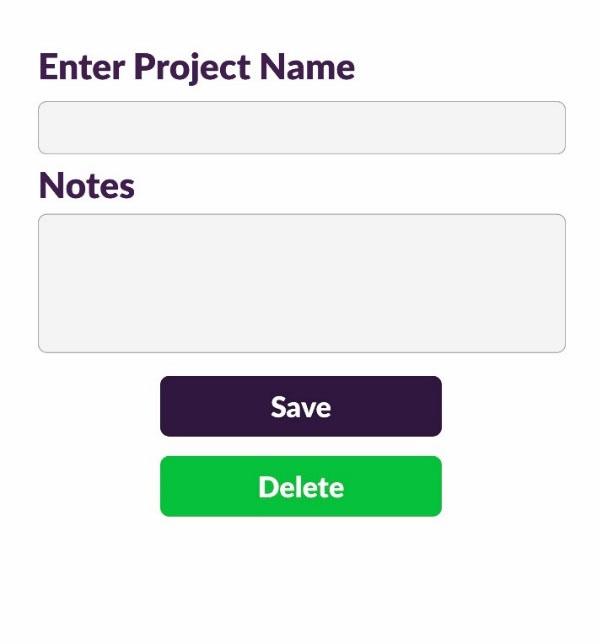Hit the button labeled Delete
This screenshot has width=602, height=644.
coord(300,487)
